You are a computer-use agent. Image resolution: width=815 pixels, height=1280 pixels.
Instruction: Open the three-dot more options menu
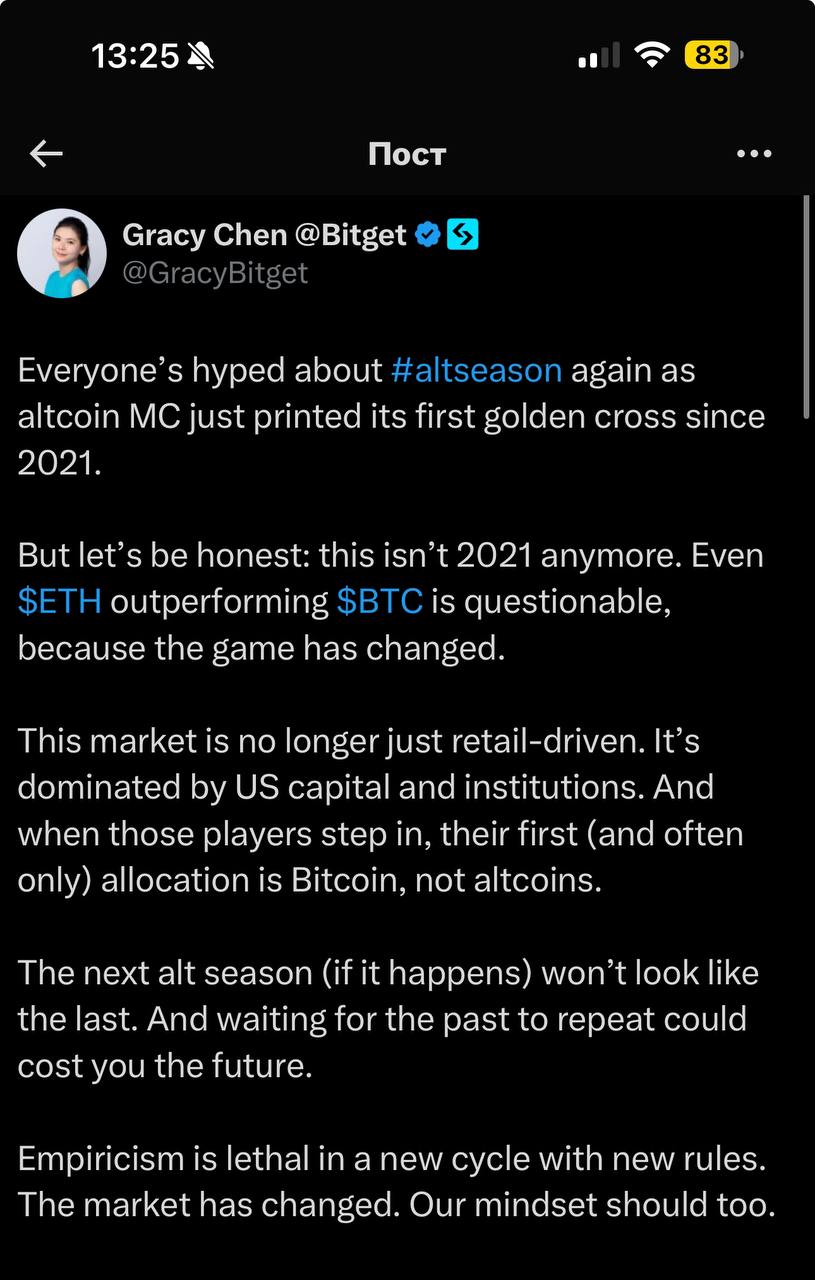(x=753, y=154)
